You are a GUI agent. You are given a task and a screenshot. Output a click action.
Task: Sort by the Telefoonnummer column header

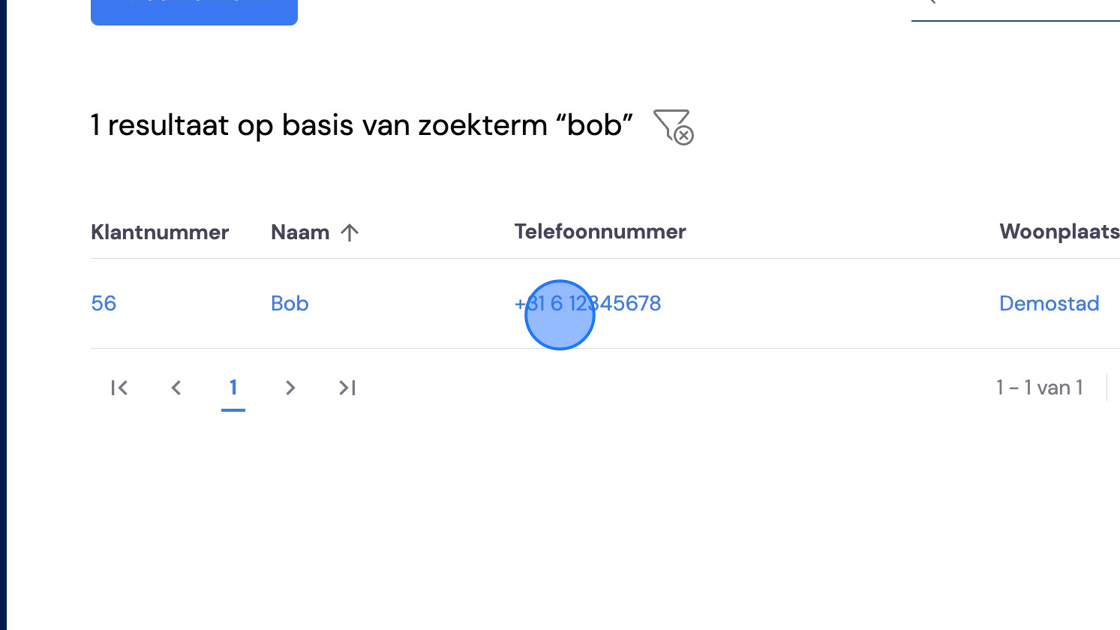(600, 231)
